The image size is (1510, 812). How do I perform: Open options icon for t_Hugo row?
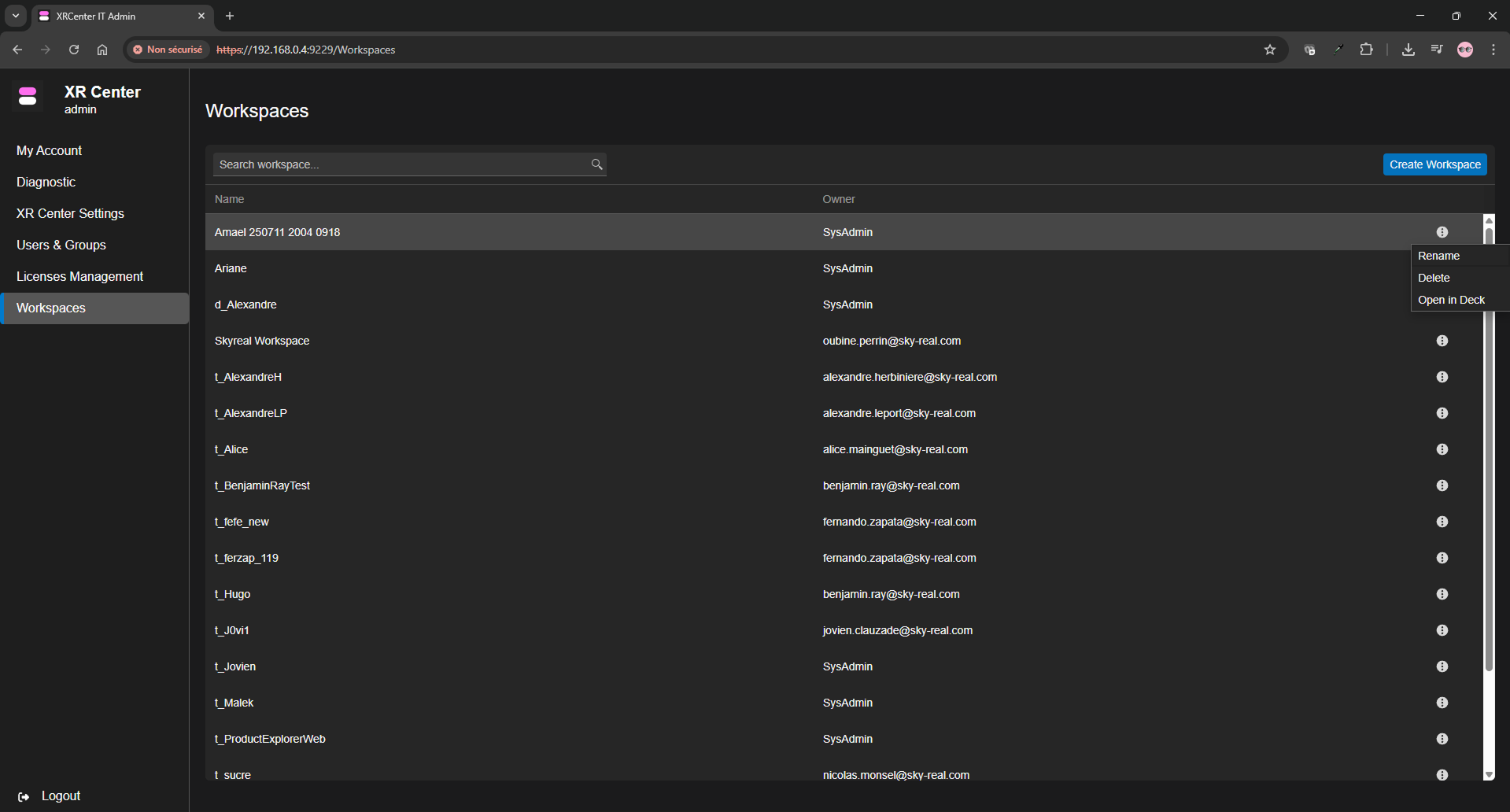click(1442, 594)
